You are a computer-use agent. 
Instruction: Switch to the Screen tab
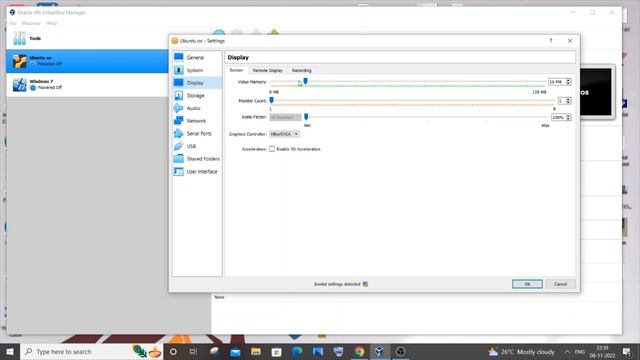(236, 70)
